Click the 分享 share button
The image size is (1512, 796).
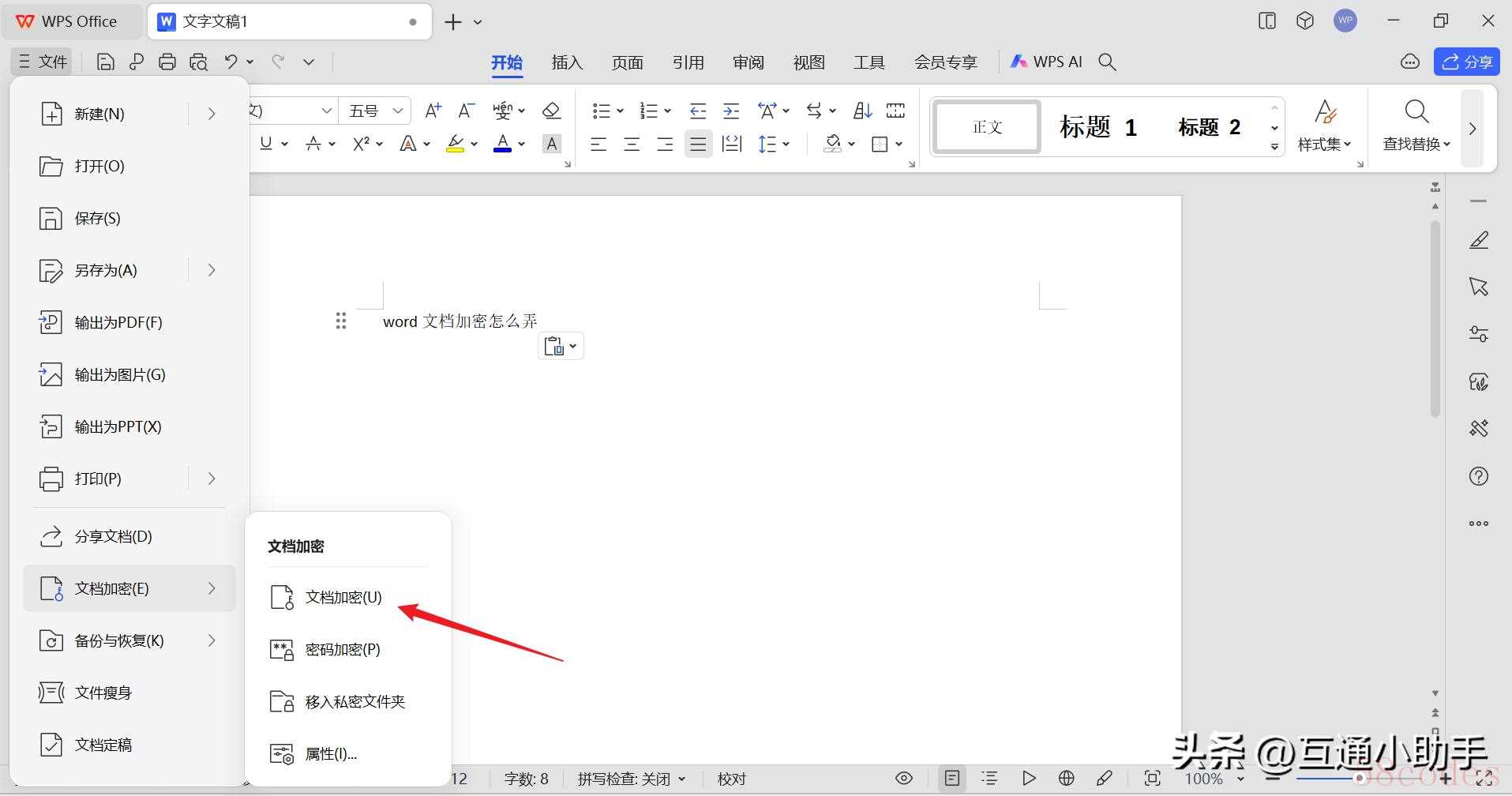point(1466,62)
